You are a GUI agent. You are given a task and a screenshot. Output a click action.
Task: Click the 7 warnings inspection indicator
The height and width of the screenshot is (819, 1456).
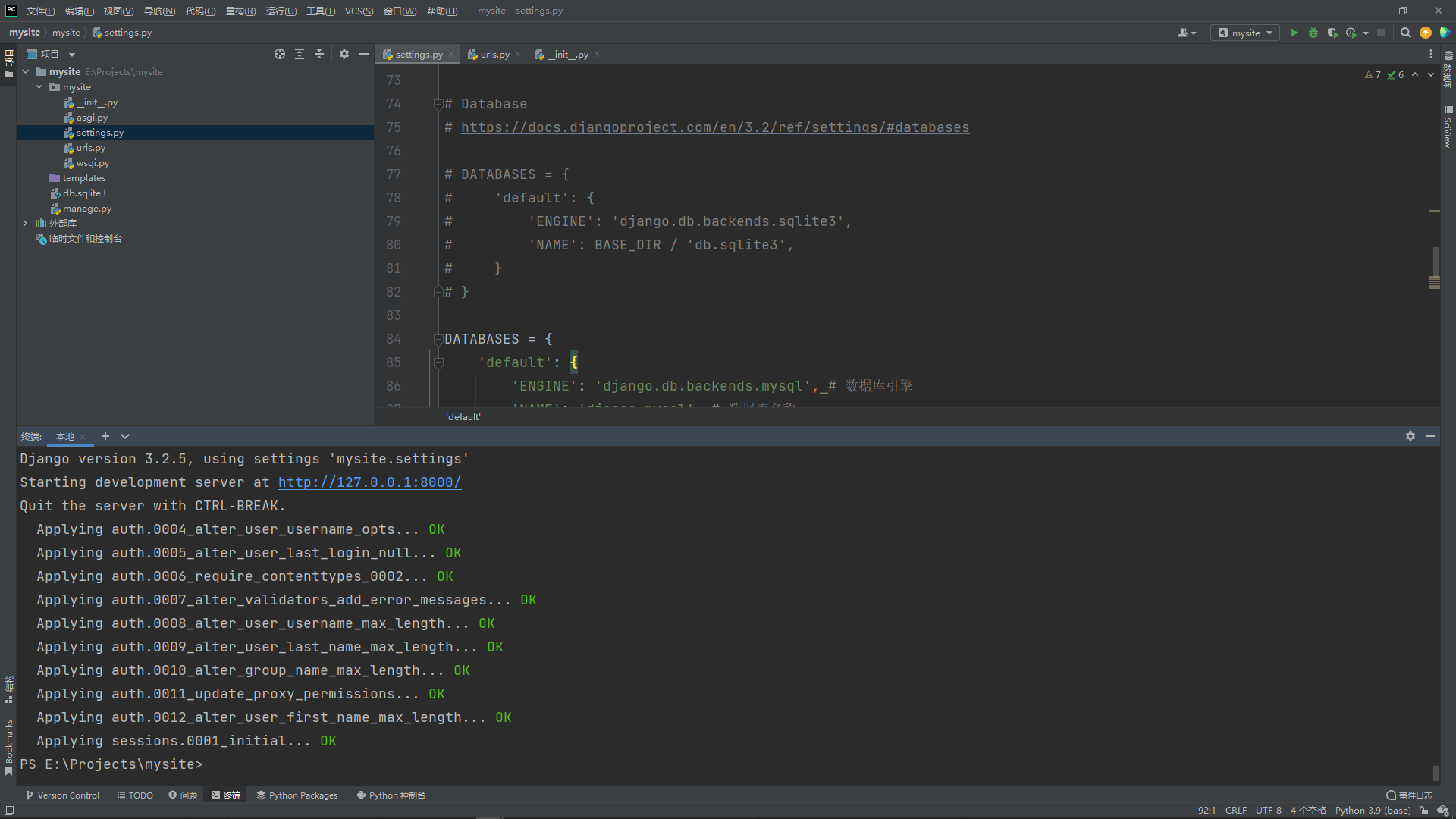1373,74
